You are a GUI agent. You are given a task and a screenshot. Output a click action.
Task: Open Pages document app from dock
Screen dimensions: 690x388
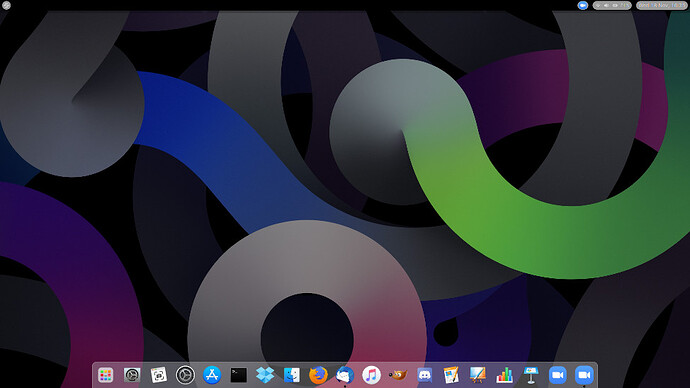[451, 375]
